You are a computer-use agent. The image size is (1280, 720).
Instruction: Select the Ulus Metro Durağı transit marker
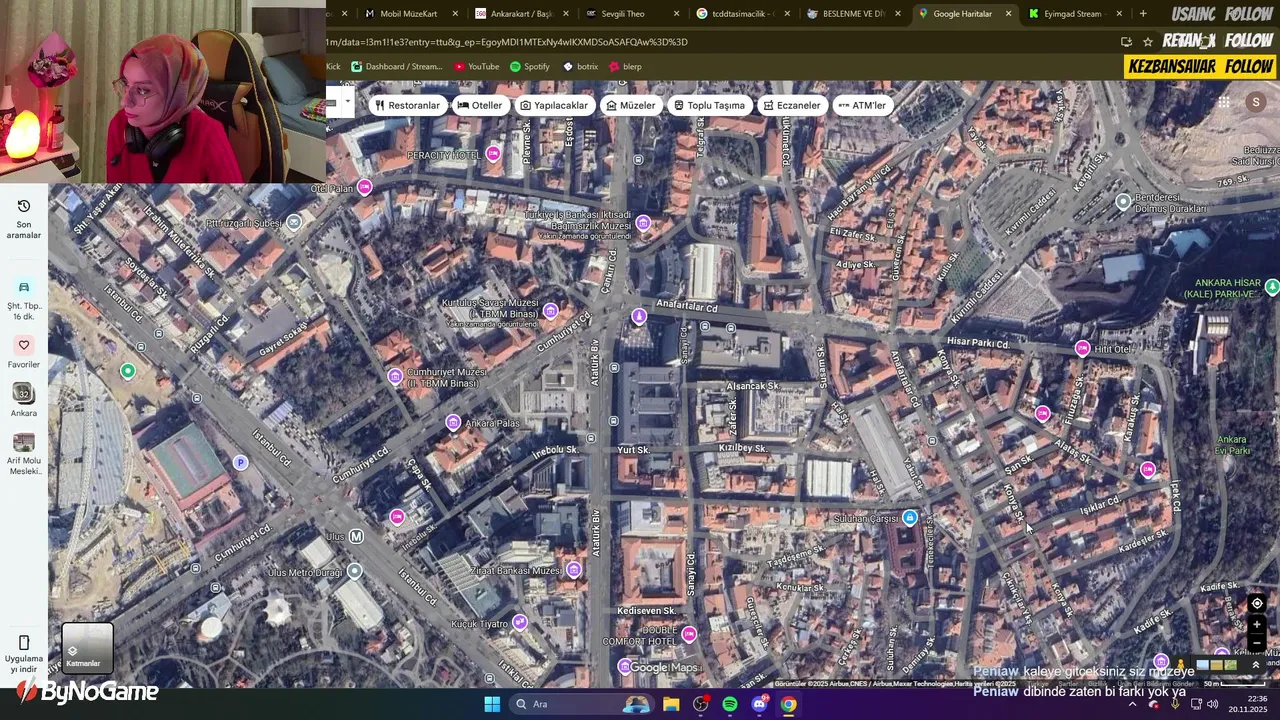(353, 572)
